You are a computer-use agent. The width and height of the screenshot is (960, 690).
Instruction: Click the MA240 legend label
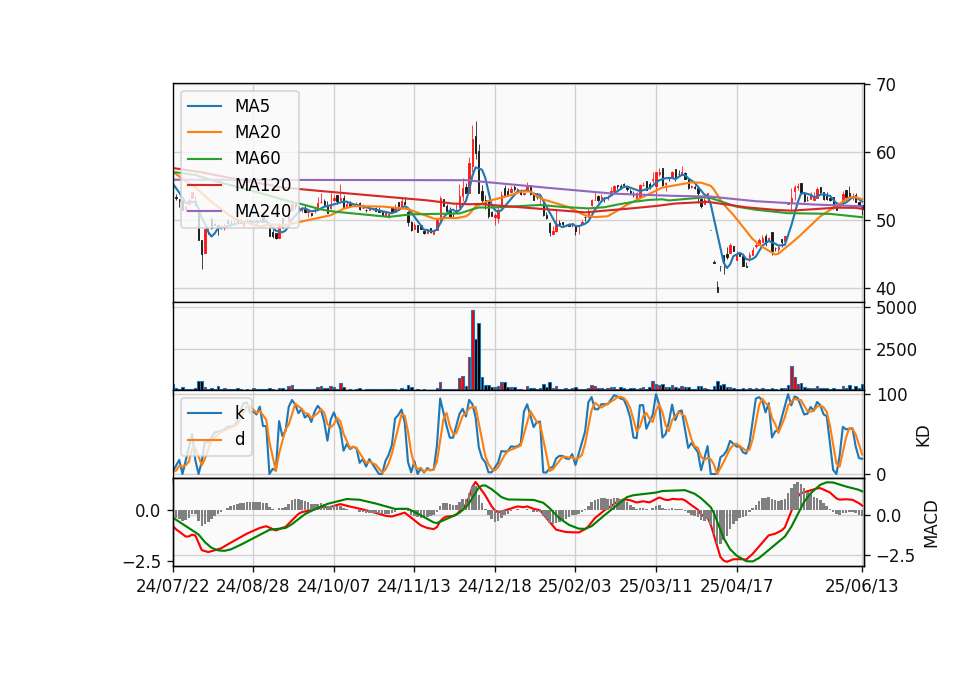pos(263,211)
